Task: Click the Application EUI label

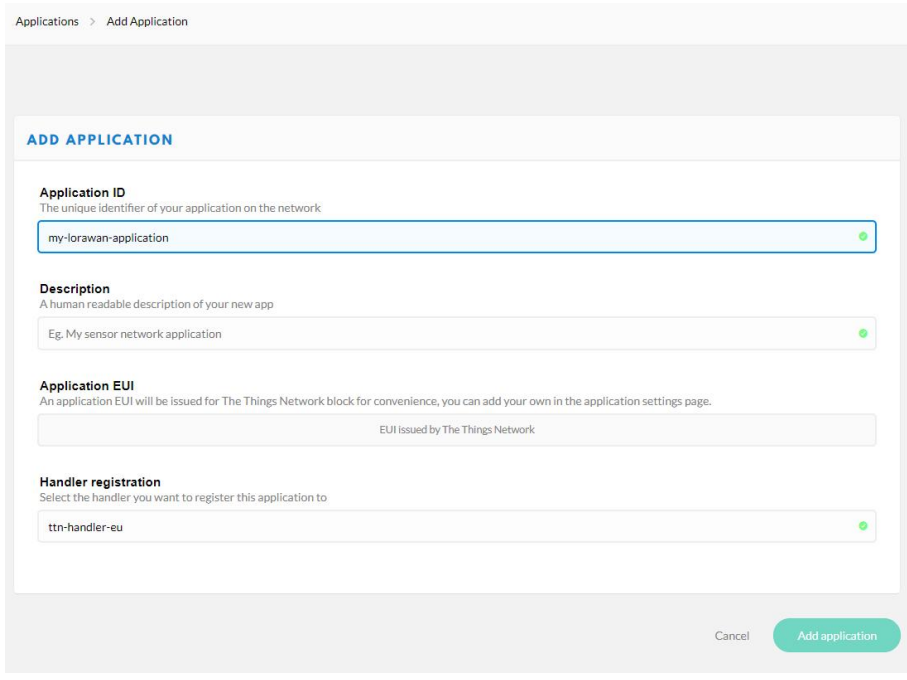Action: [x=87, y=386]
